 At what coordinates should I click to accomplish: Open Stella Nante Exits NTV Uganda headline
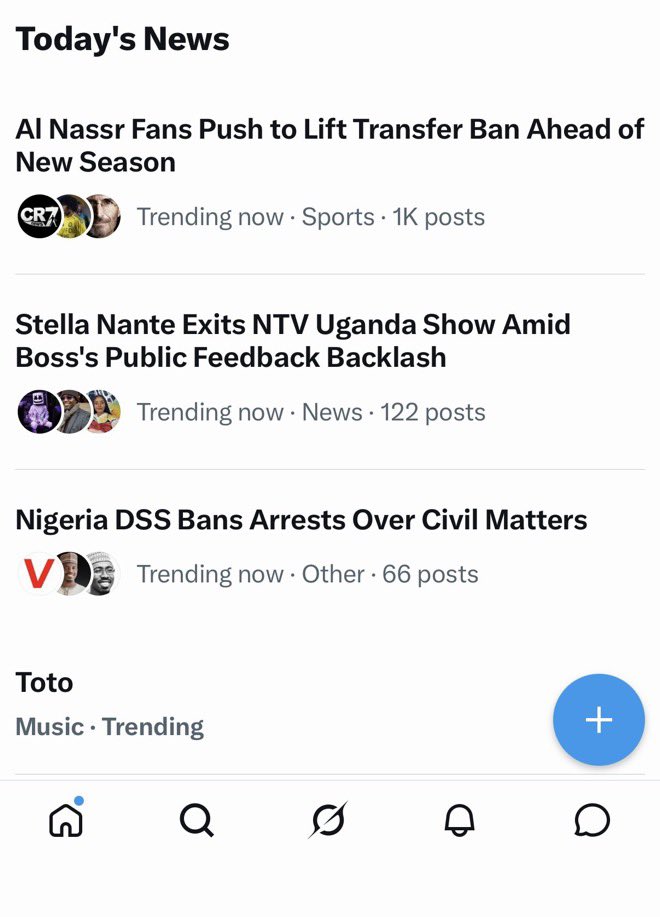coord(293,340)
